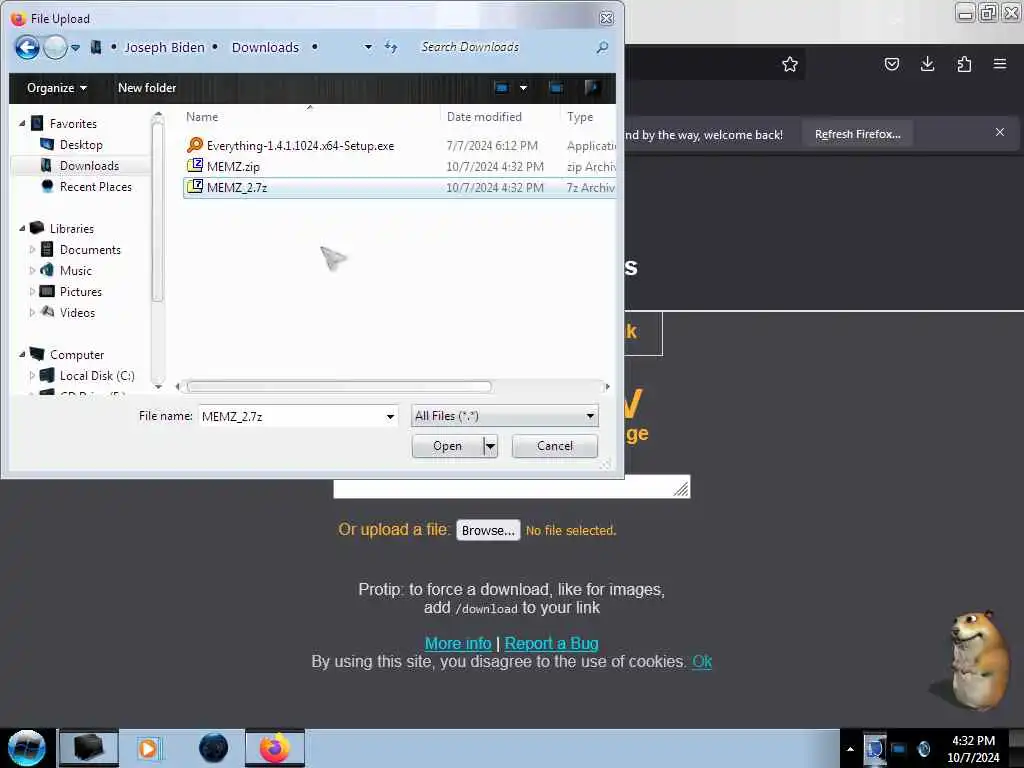The width and height of the screenshot is (1024, 768).
Task: Dismiss the welcome back notification bar
Action: [x=999, y=133]
